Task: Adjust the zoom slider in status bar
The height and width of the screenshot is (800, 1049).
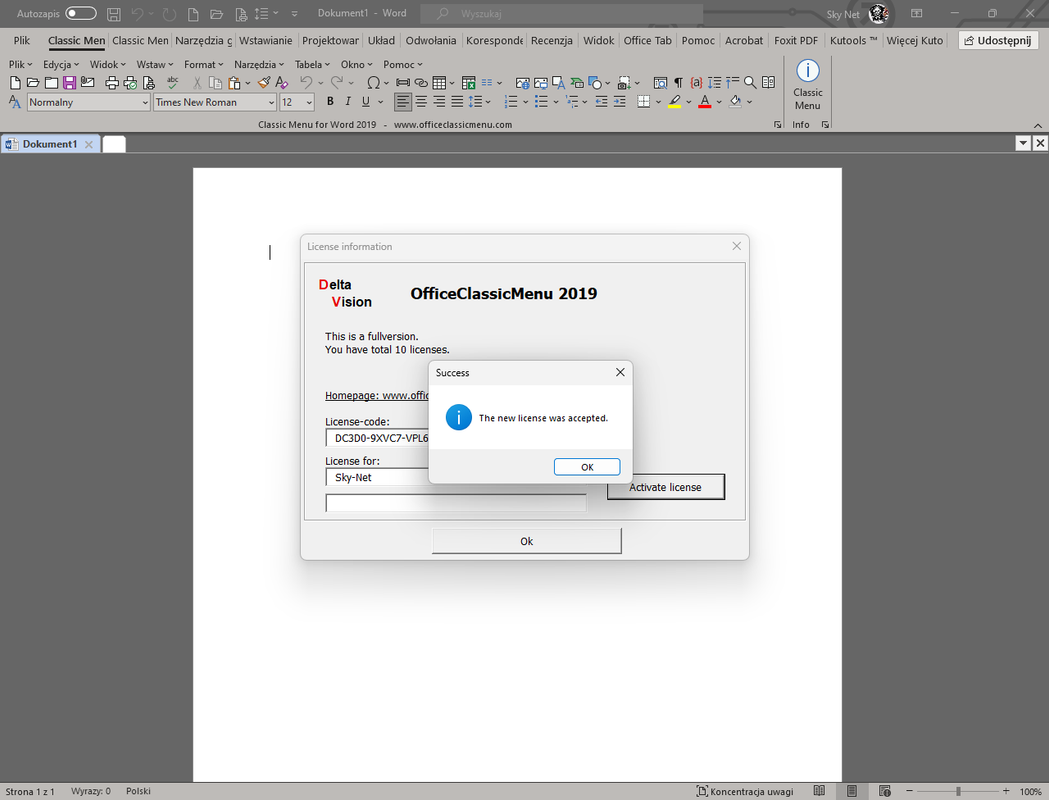Action: pos(958,791)
